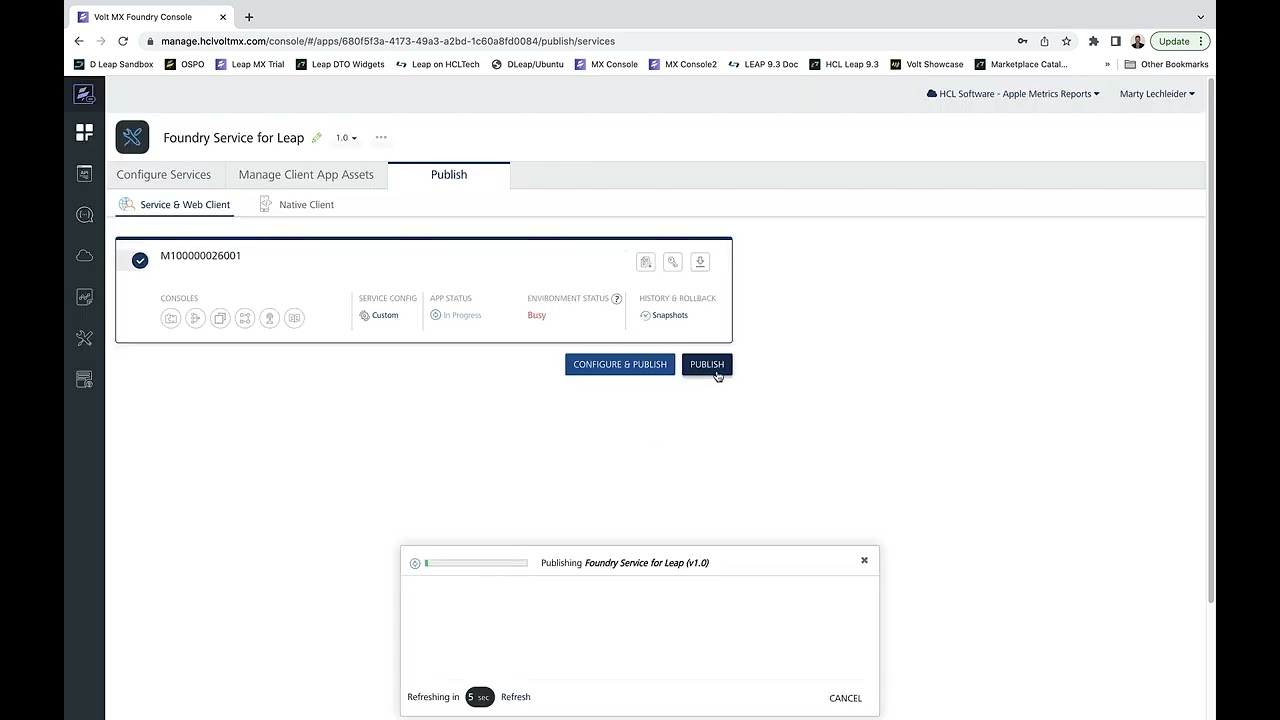This screenshot has height=720, width=1280.
Task: Open the bottom sidebar server icon
Action: coord(84,379)
